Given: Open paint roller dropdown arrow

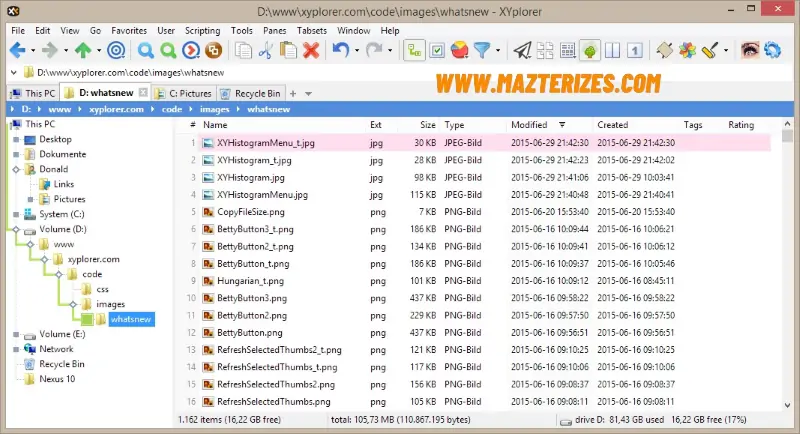Looking at the screenshot, I should pos(726,50).
